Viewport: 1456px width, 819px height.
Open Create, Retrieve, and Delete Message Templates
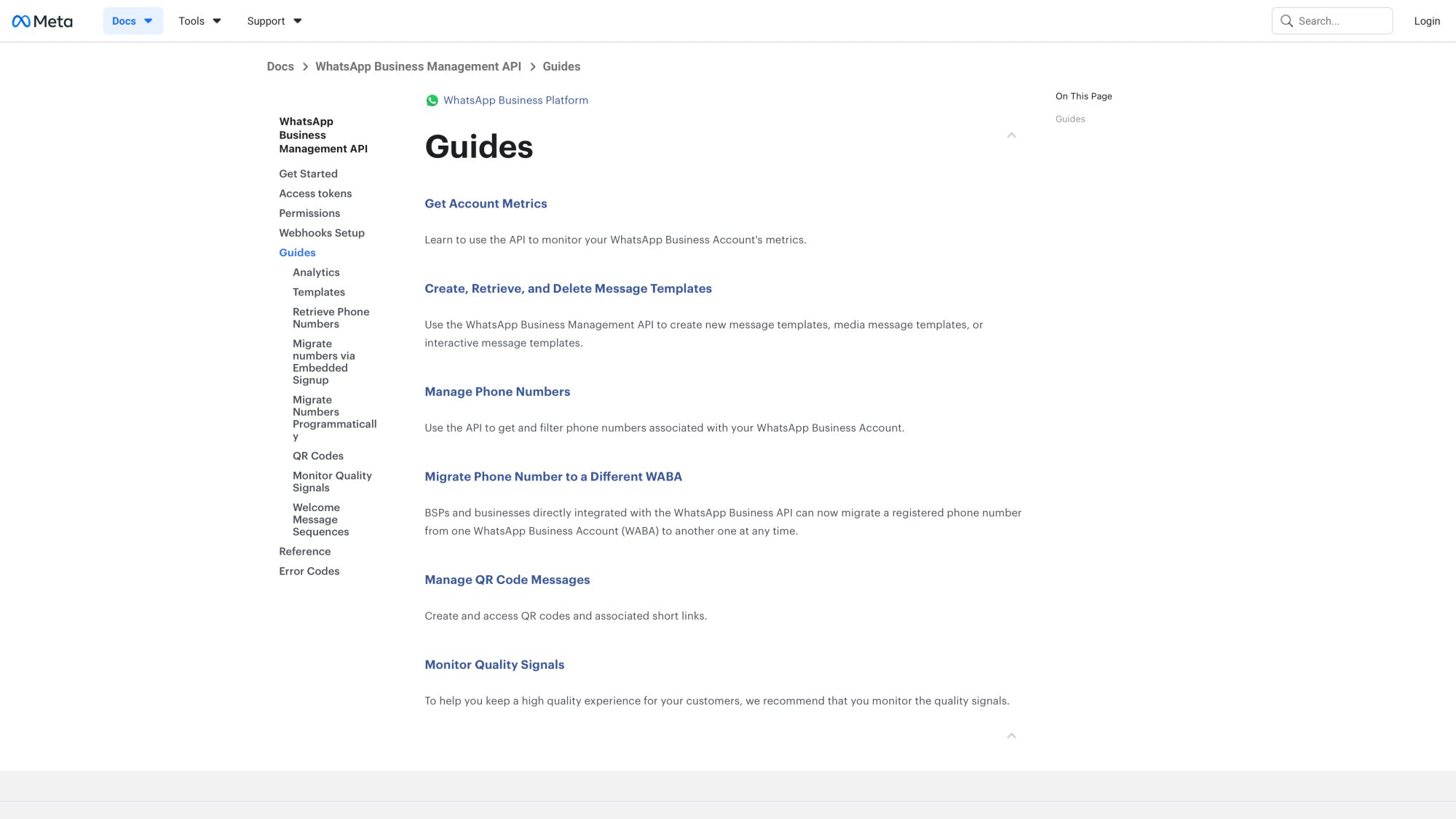(x=568, y=289)
